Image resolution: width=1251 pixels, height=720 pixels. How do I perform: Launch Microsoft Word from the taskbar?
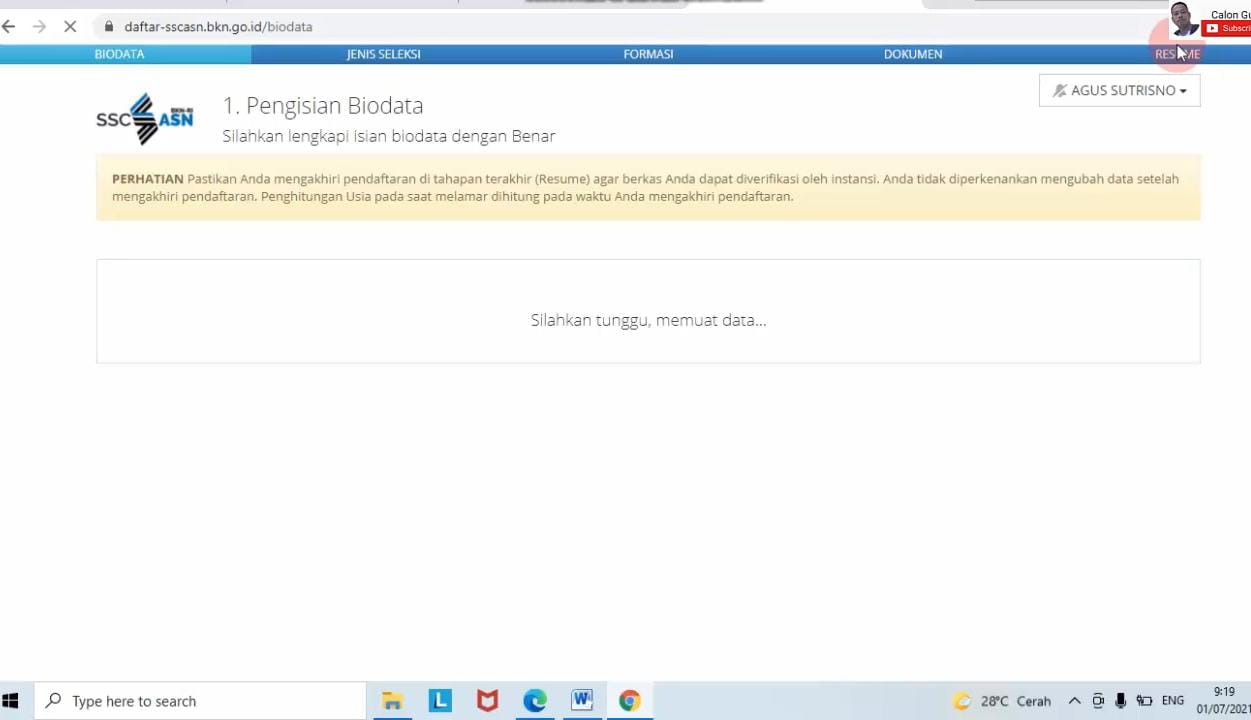(582, 700)
